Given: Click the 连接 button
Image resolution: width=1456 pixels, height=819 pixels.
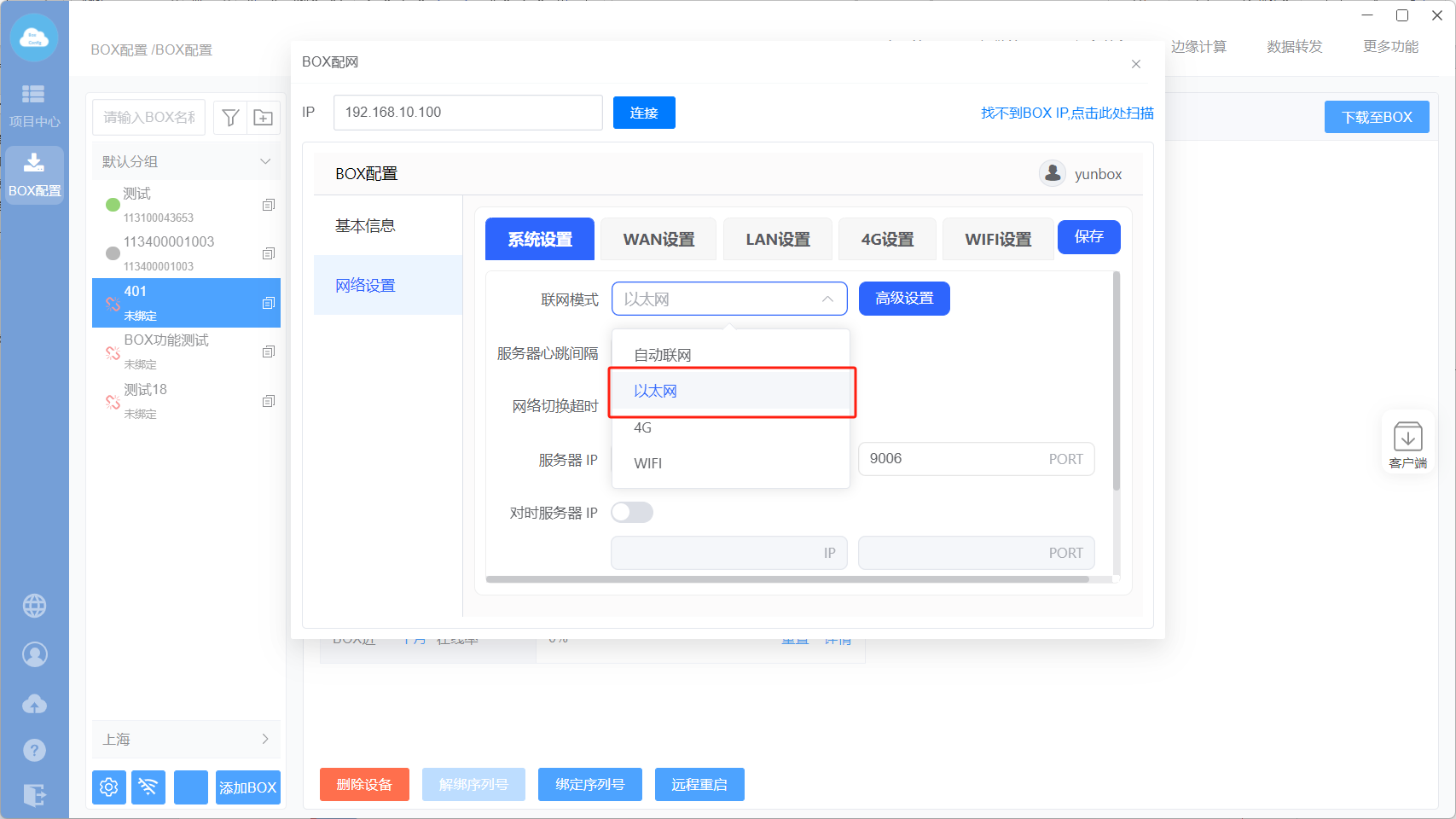Looking at the screenshot, I should coord(644,113).
